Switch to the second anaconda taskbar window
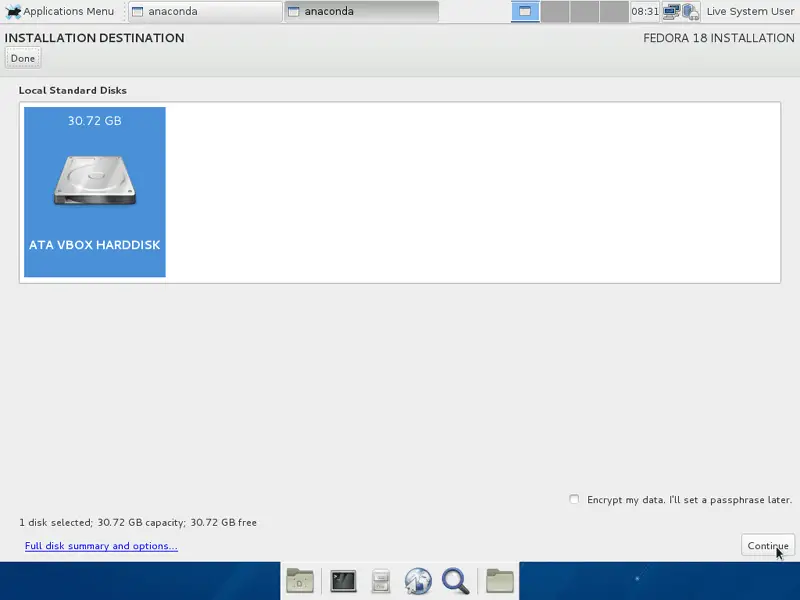 pyautogui.click(x=361, y=11)
